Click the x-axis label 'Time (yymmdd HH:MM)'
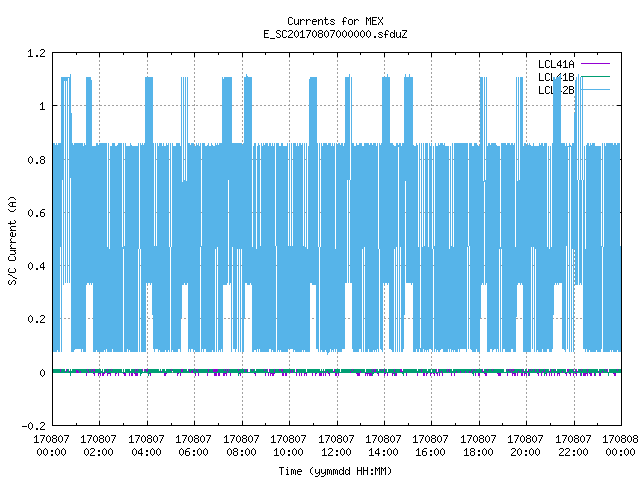This screenshot has height=480, width=640. click(335, 471)
